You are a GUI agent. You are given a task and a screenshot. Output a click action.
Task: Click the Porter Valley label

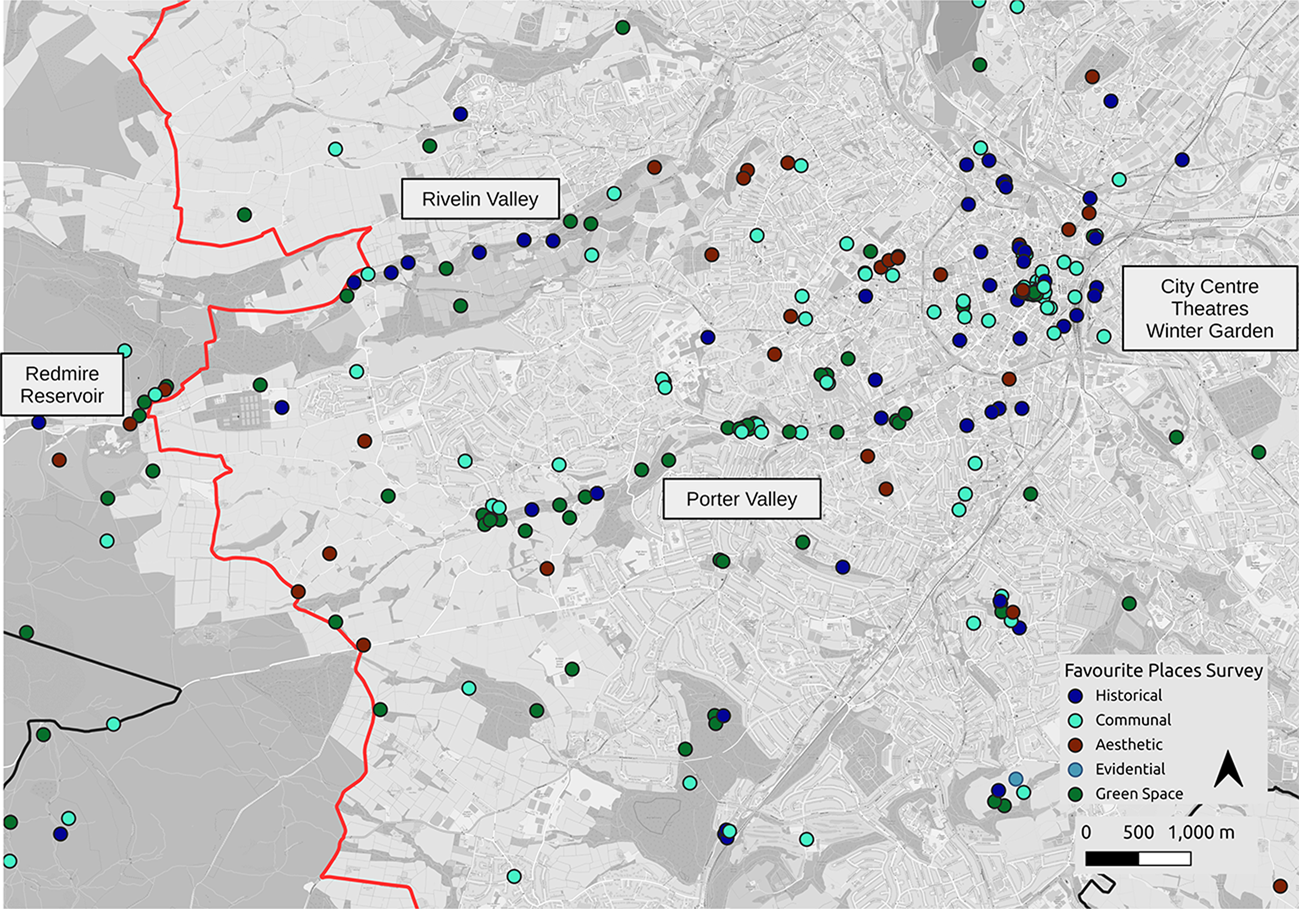(741, 499)
